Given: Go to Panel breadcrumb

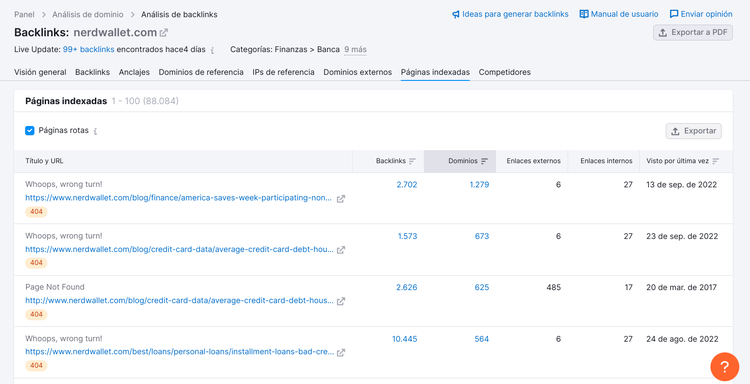Looking at the screenshot, I should pyautogui.click(x=24, y=14).
